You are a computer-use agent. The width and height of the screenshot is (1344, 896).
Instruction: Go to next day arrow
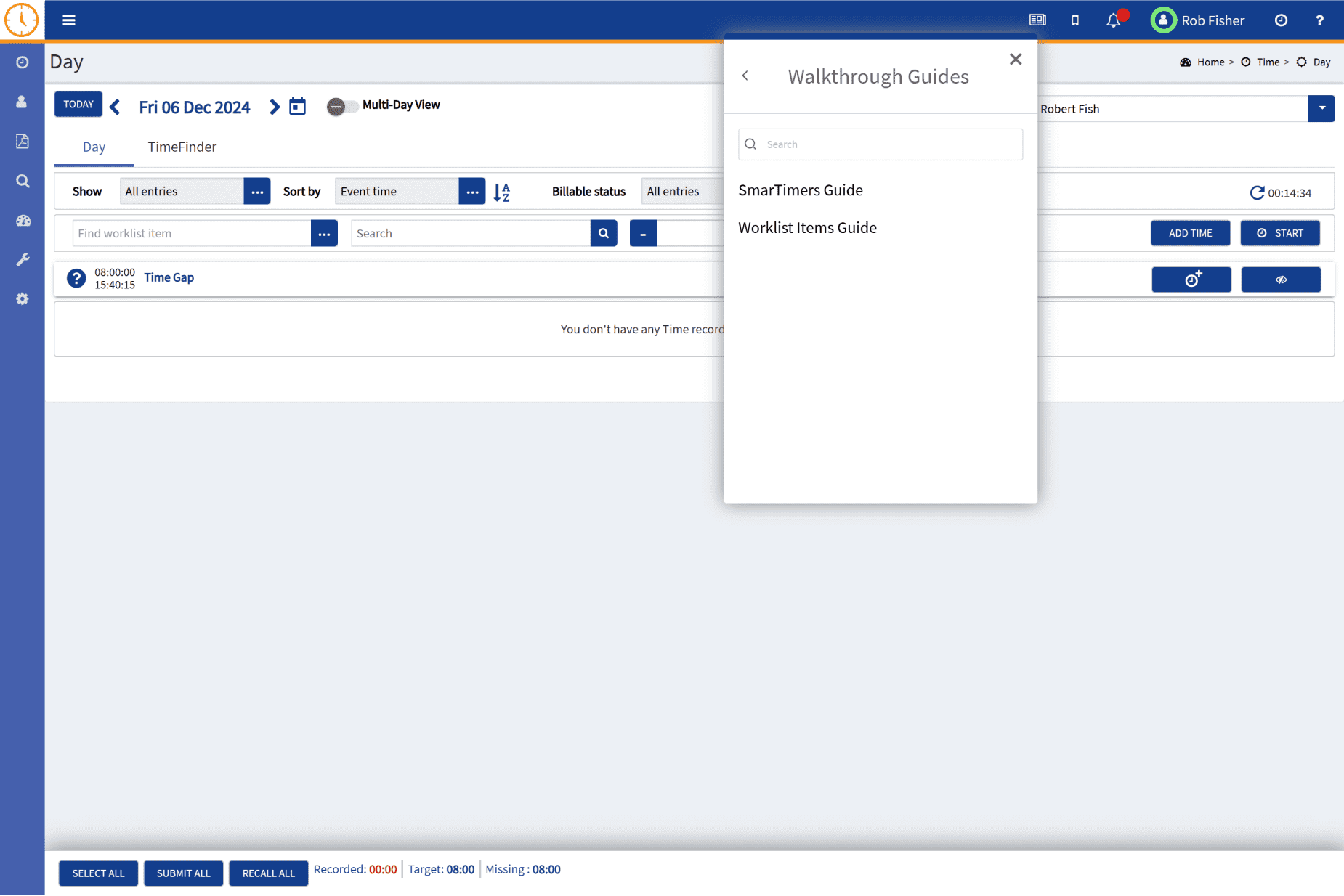coord(274,107)
